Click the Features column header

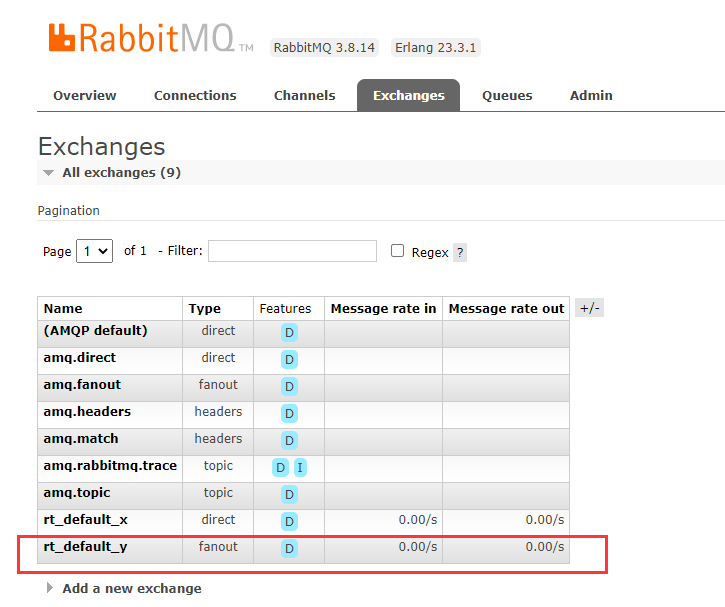pyautogui.click(x=285, y=308)
